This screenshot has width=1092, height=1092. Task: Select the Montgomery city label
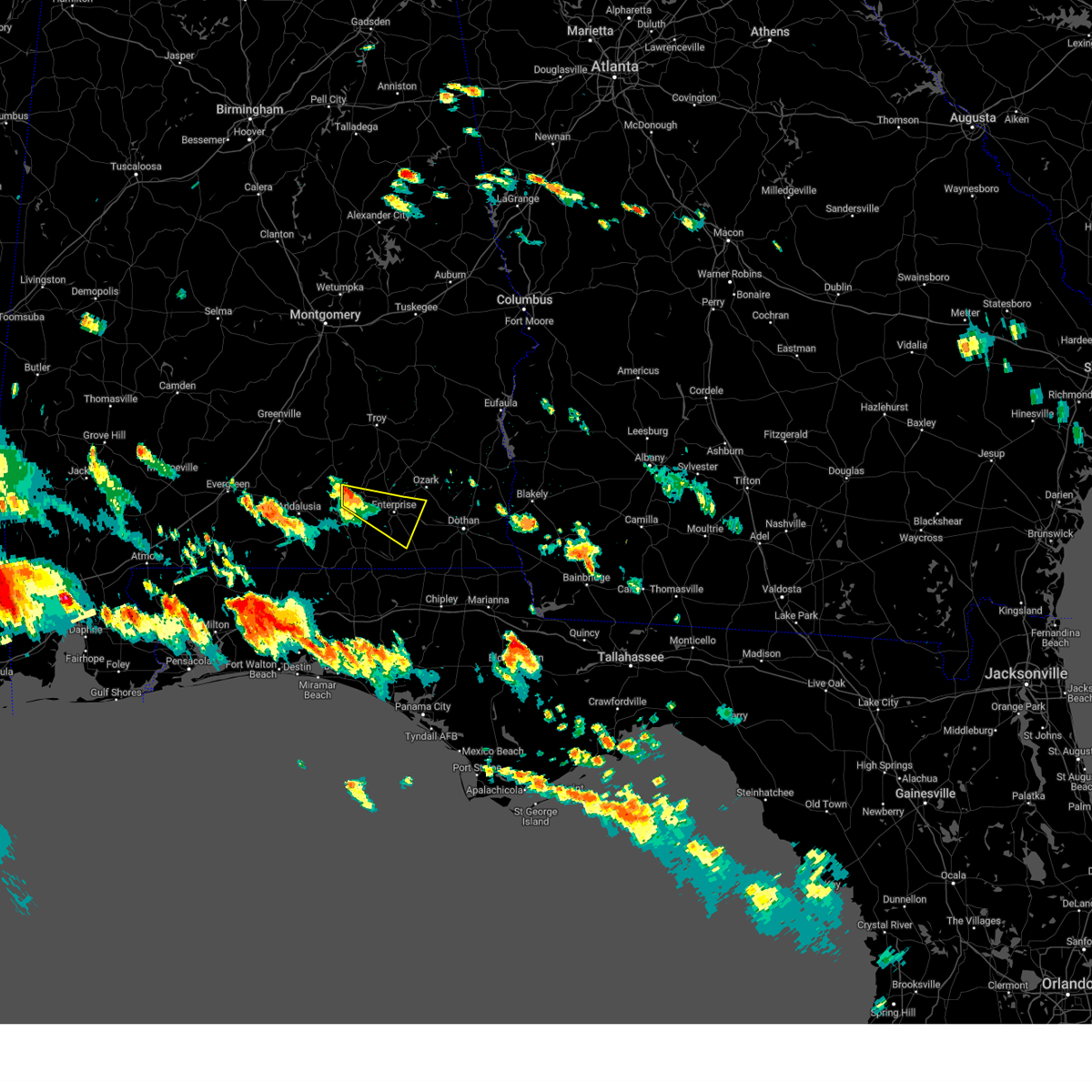coord(325,315)
